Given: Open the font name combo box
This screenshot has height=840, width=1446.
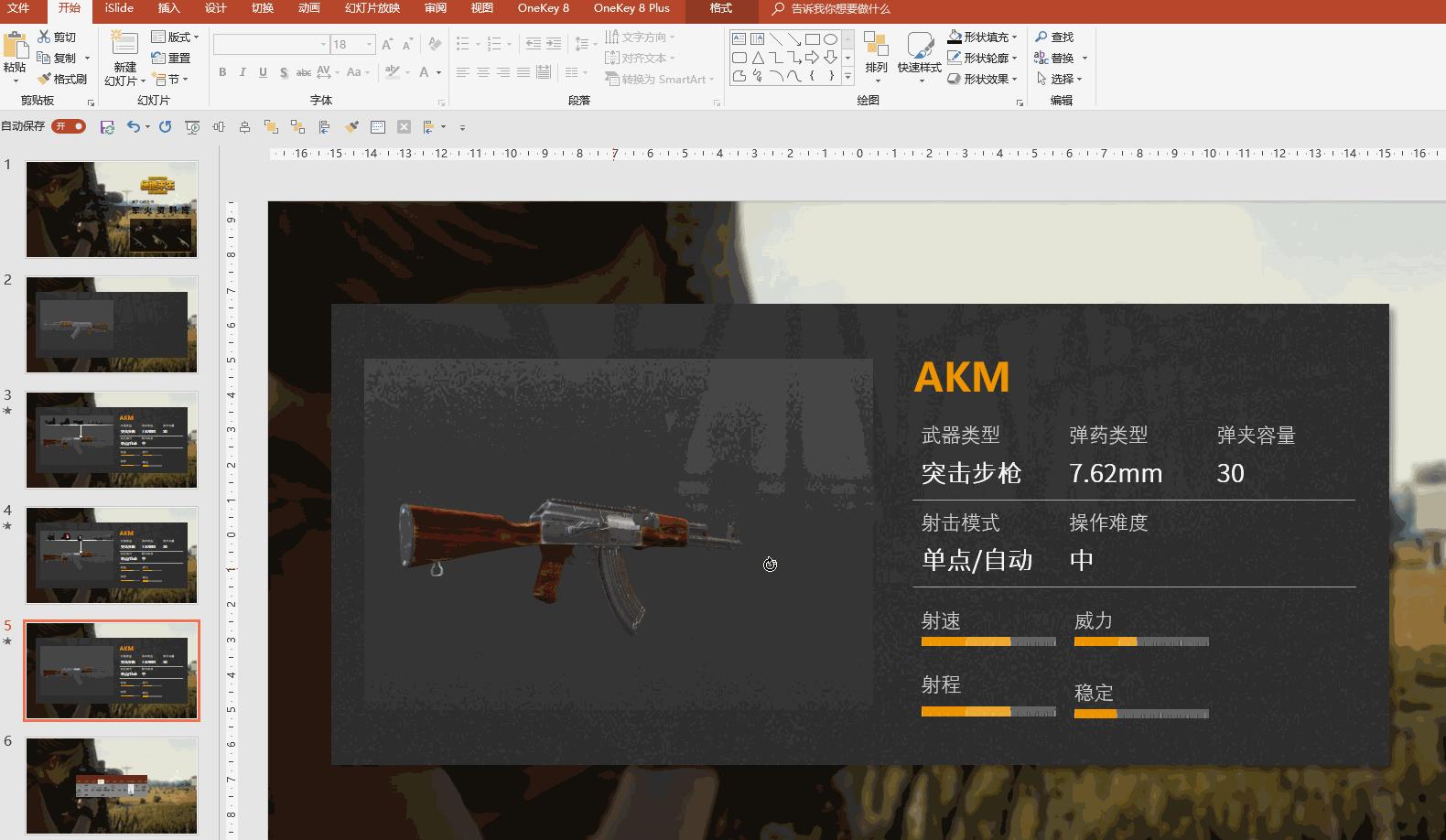Looking at the screenshot, I should 271,44.
